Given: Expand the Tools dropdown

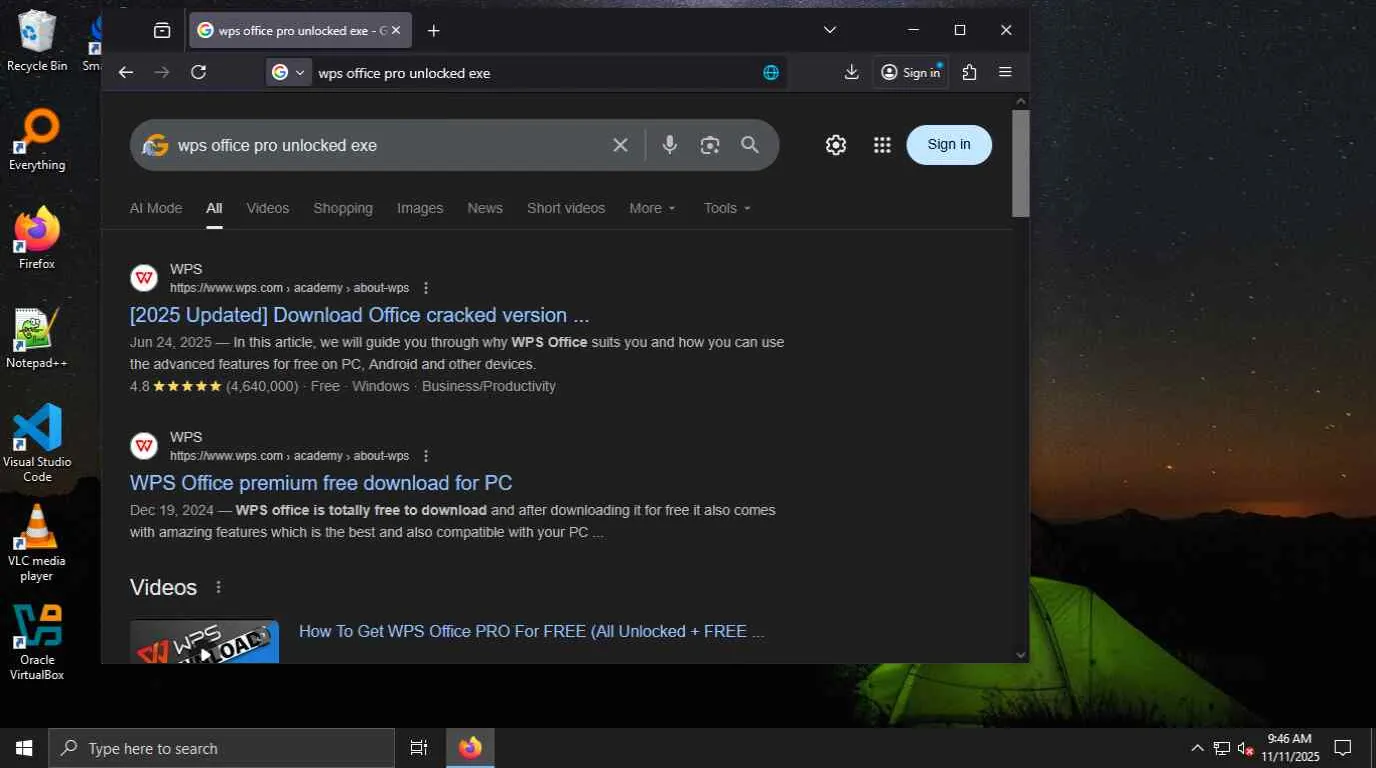Looking at the screenshot, I should point(727,208).
